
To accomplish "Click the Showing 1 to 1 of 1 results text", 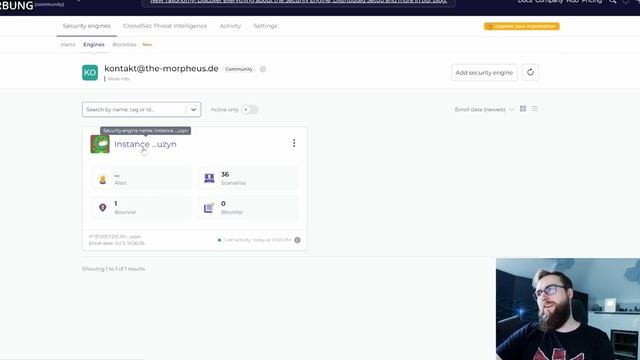I will pos(113,269).
